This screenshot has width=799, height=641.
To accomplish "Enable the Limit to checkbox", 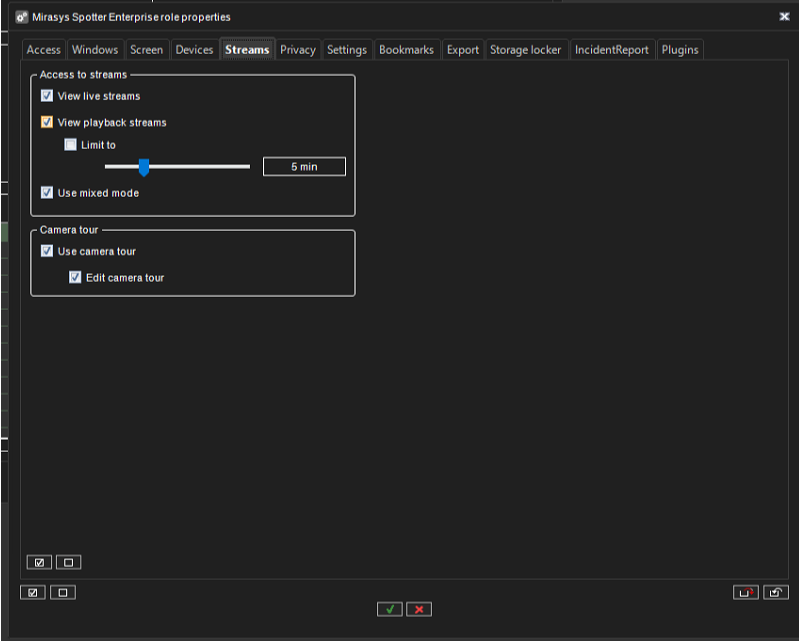I will (x=71, y=145).
